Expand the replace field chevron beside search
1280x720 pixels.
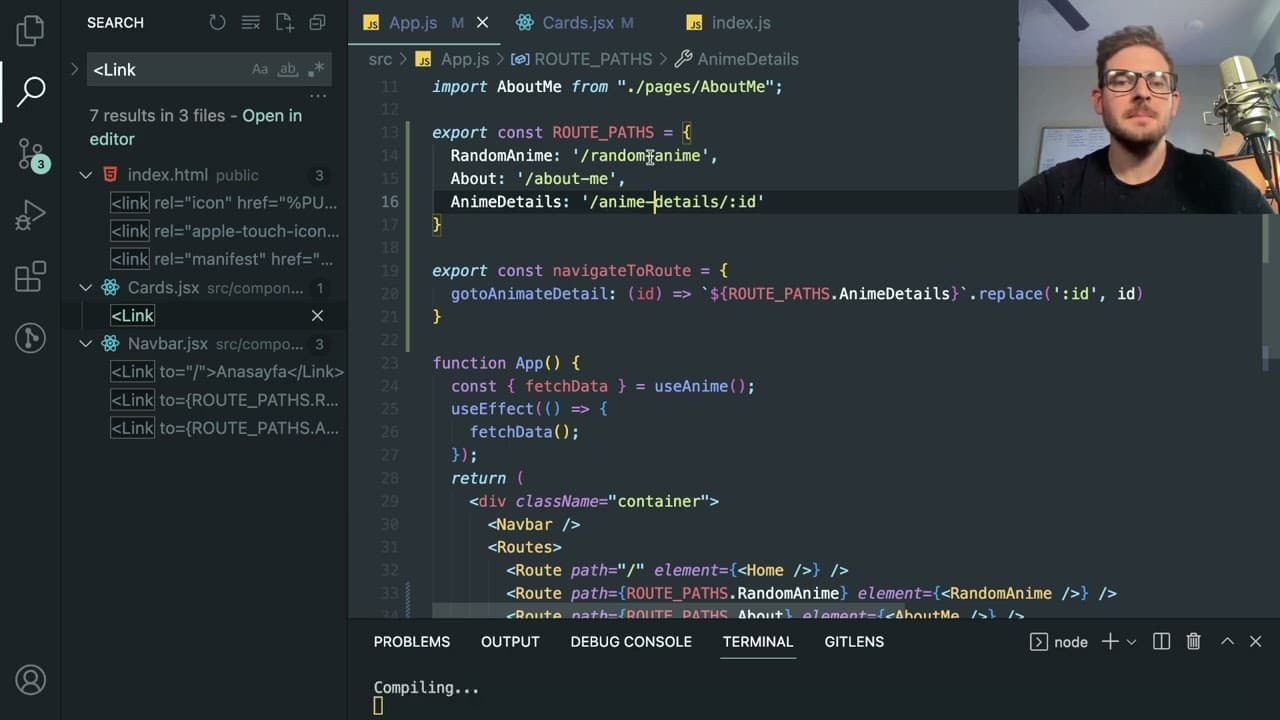tap(74, 69)
